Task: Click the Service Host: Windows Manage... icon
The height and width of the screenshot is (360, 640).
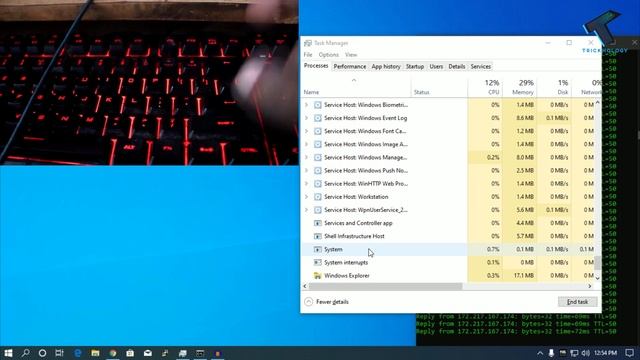Action: click(318, 157)
